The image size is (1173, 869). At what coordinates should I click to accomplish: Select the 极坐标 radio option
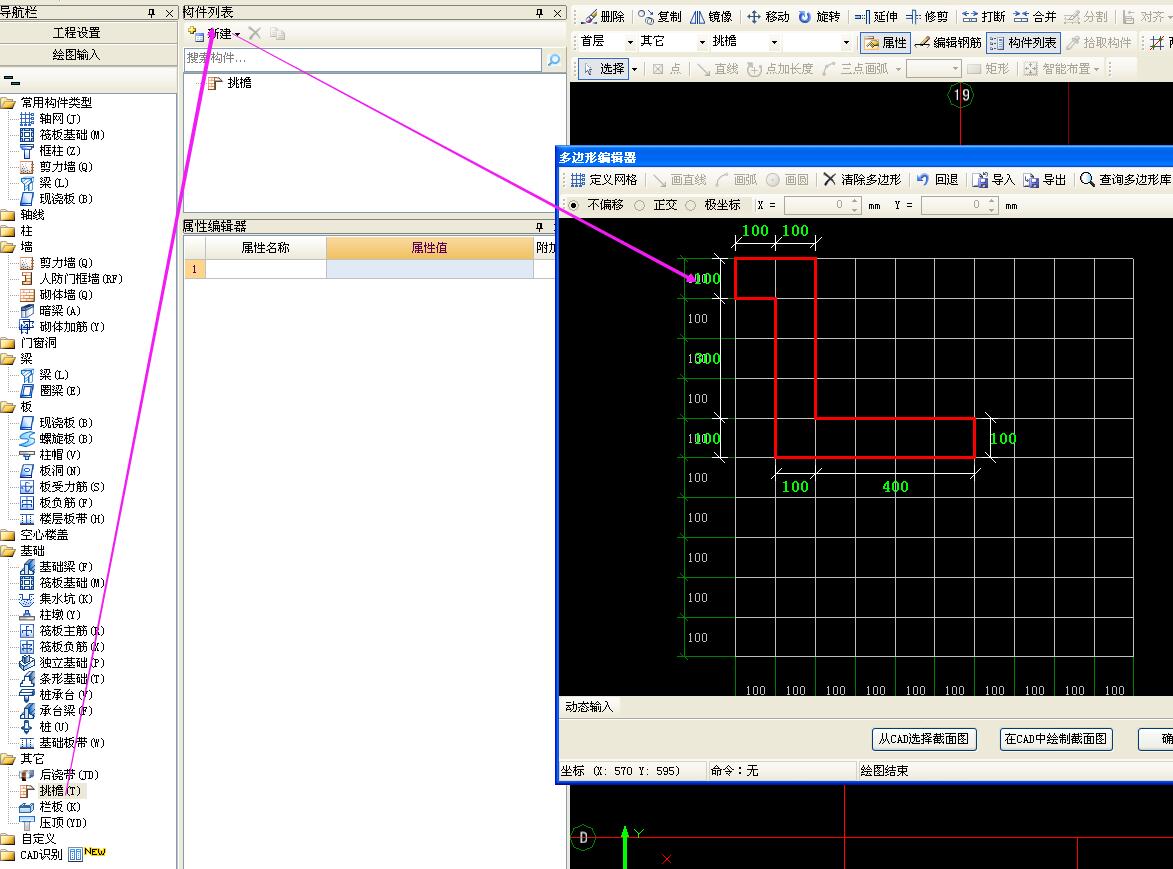(x=713, y=205)
